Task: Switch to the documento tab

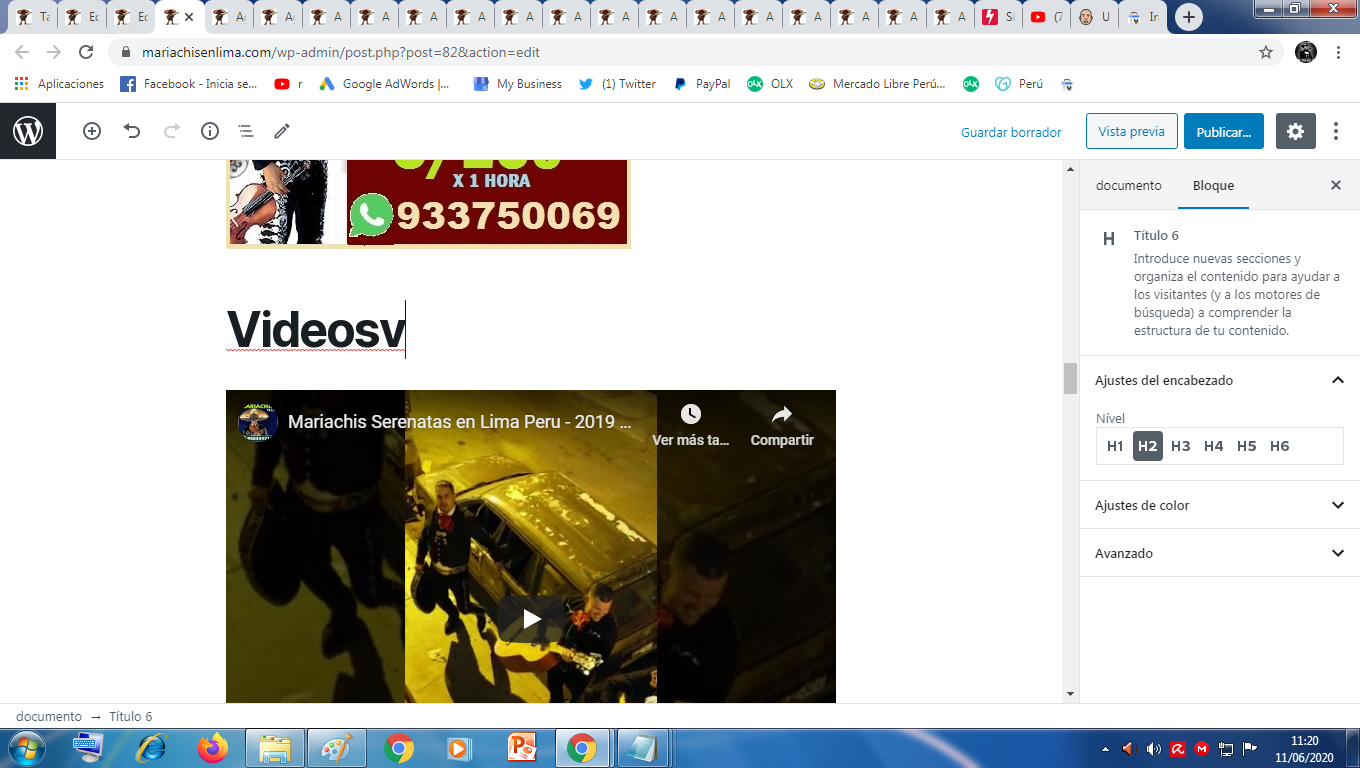Action: point(1128,185)
